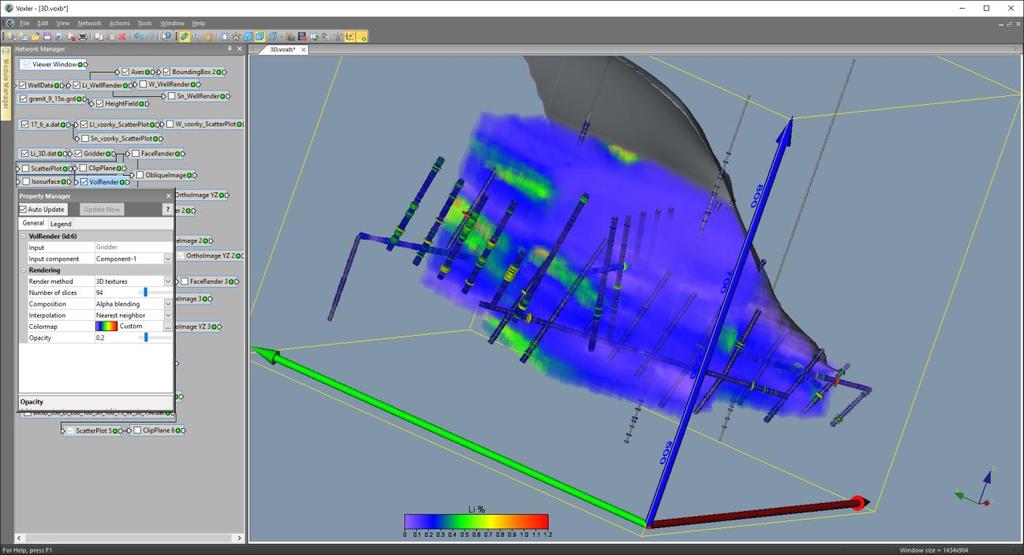This screenshot has width=1024, height=555.
Task: Click the undo arrow toolbar icon
Action: (x=138, y=37)
